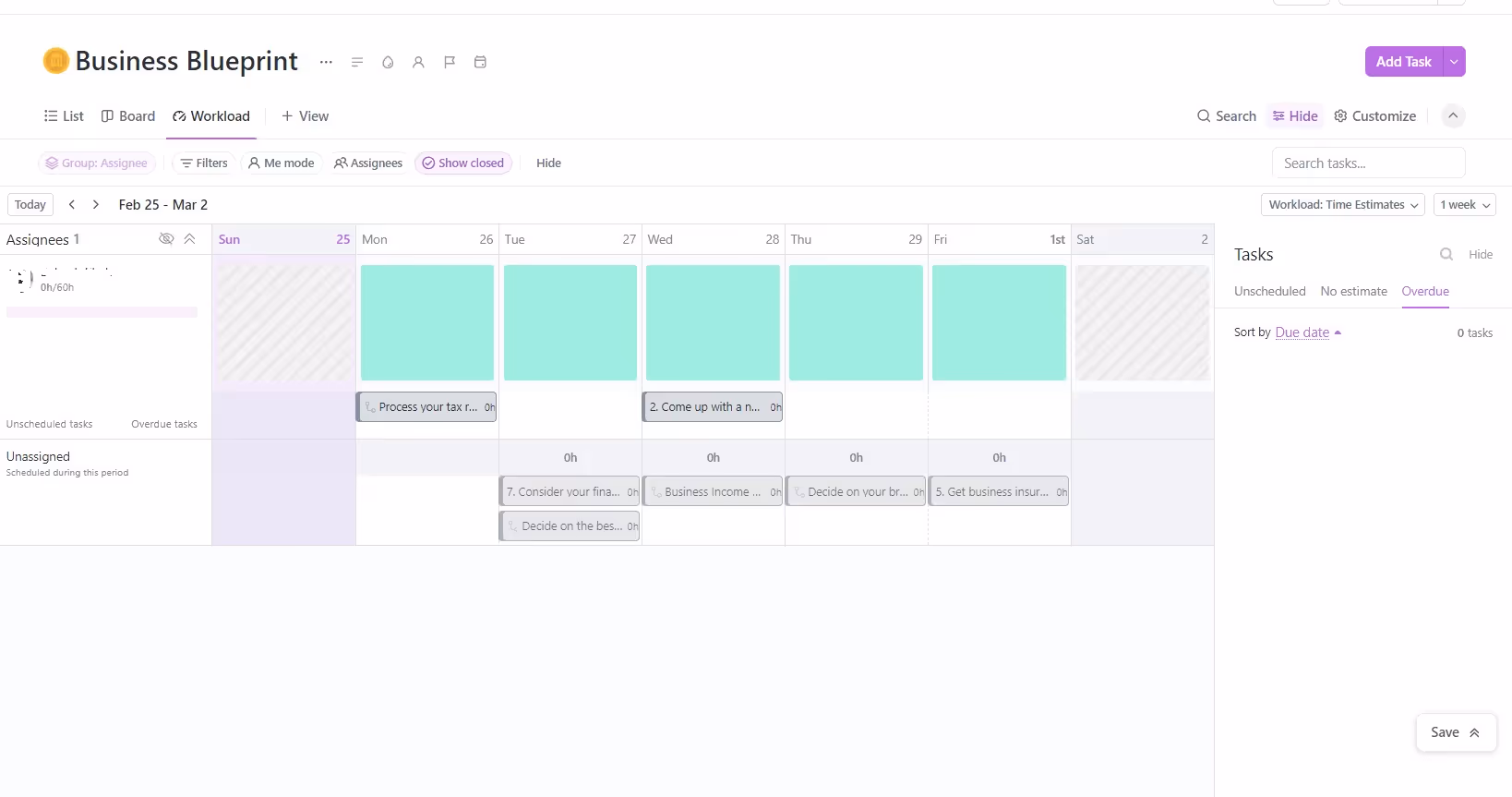
Task: Click the calendar icon beside the title
Action: pos(480,62)
